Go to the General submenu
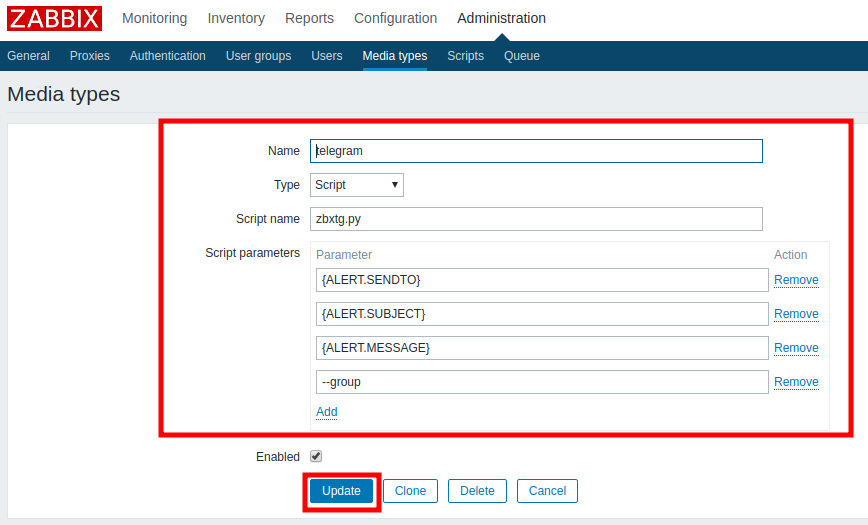This screenshot has height=525, width=868. tap(28, 56)
